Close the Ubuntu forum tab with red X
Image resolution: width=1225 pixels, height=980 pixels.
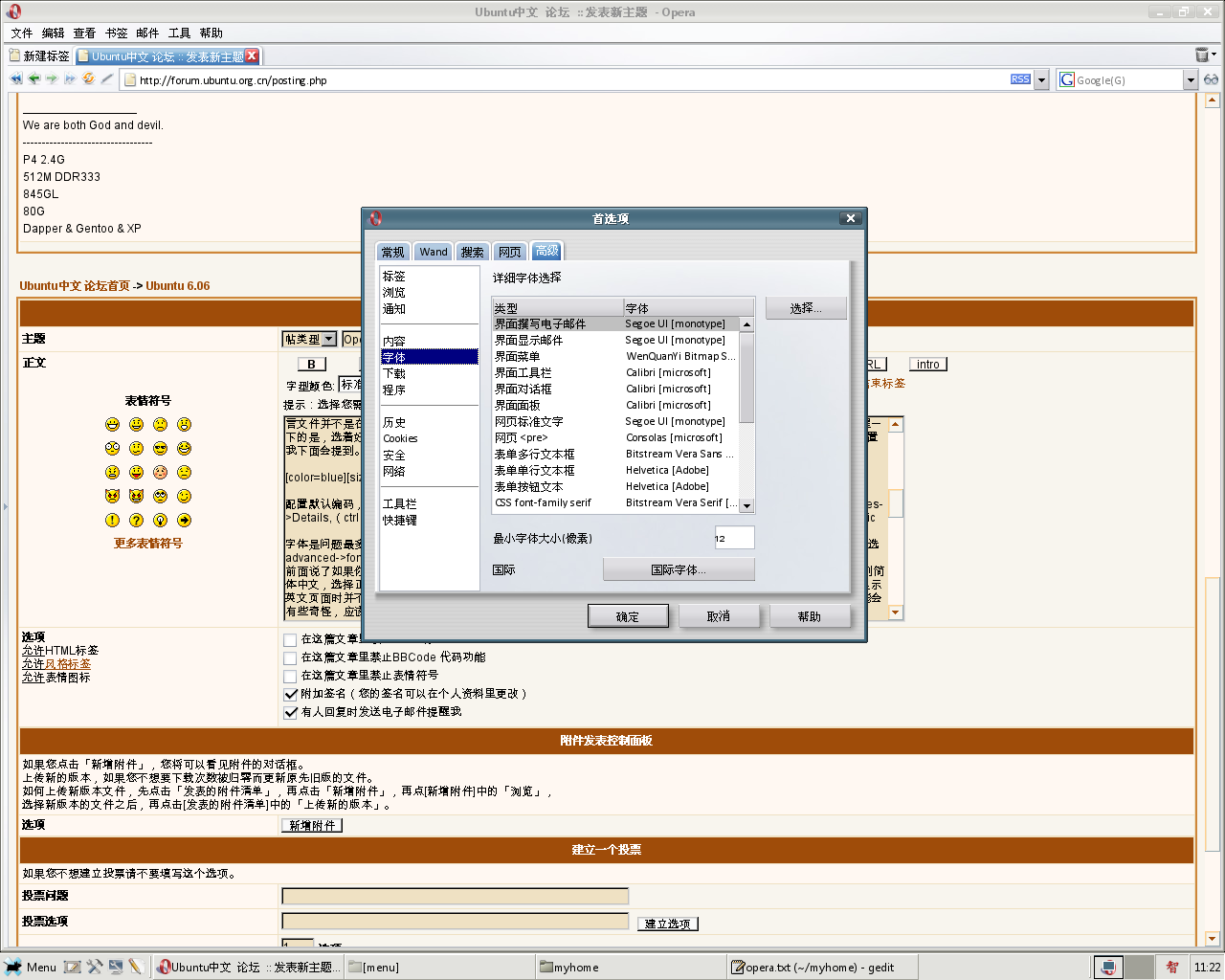click(252, 56)
